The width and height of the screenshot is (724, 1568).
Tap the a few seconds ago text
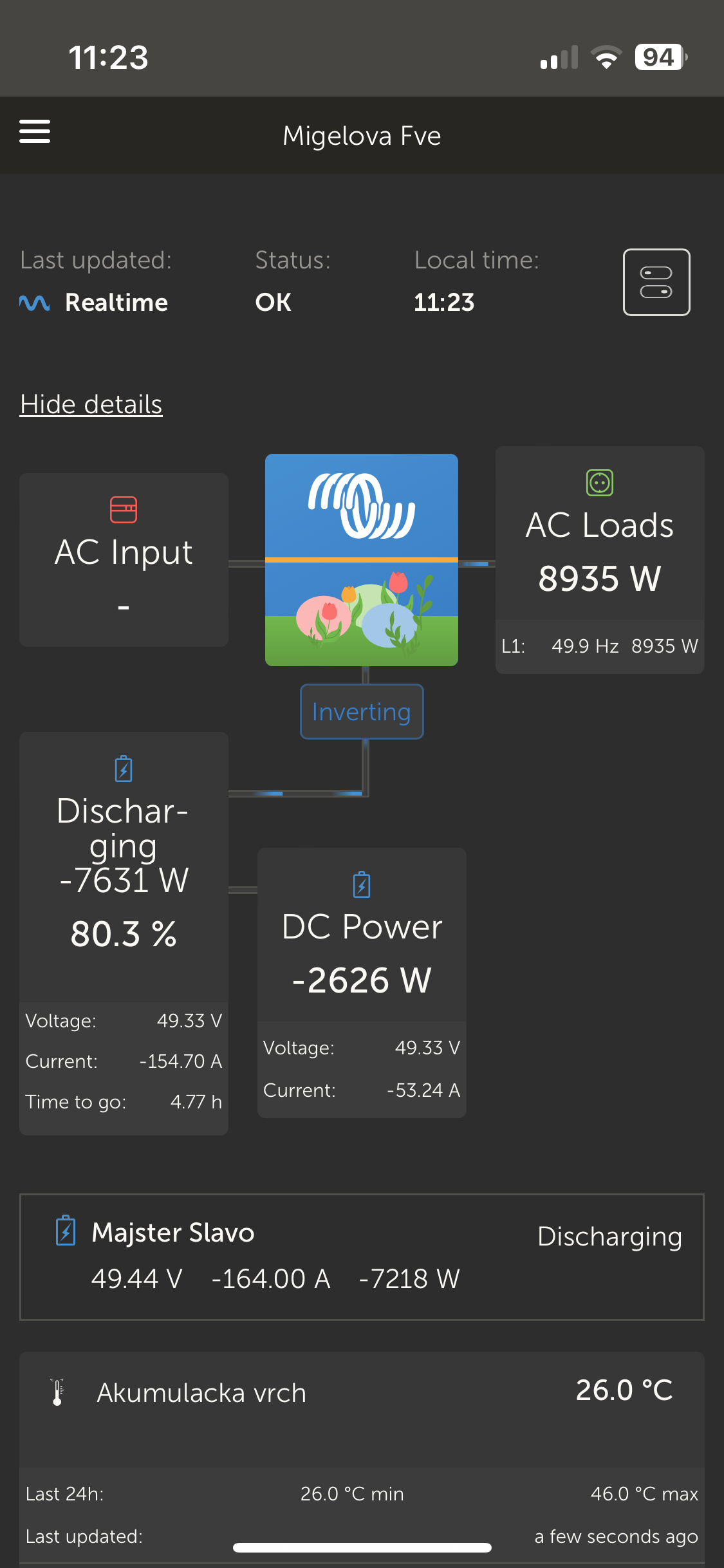[616, 1536]
